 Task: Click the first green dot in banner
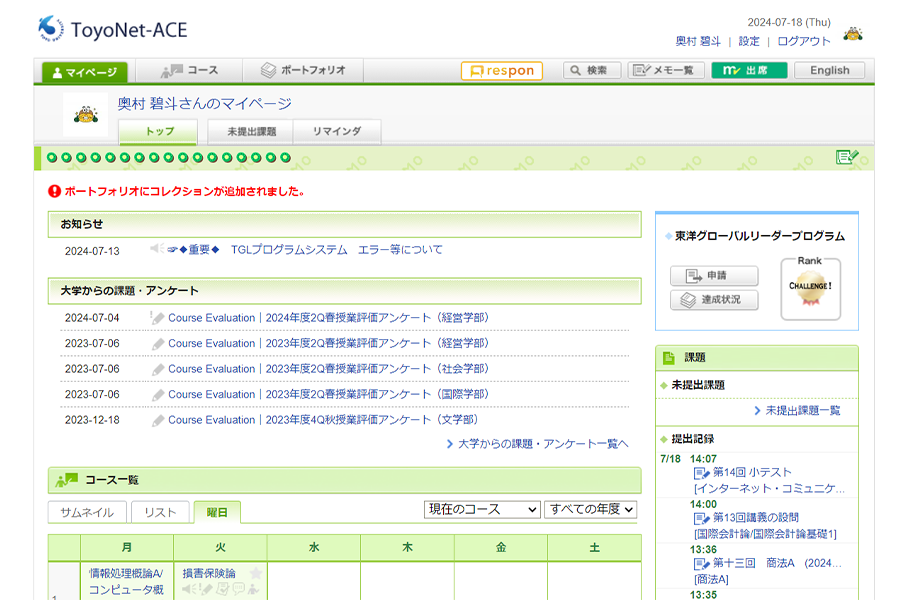[x=52, y=157]
